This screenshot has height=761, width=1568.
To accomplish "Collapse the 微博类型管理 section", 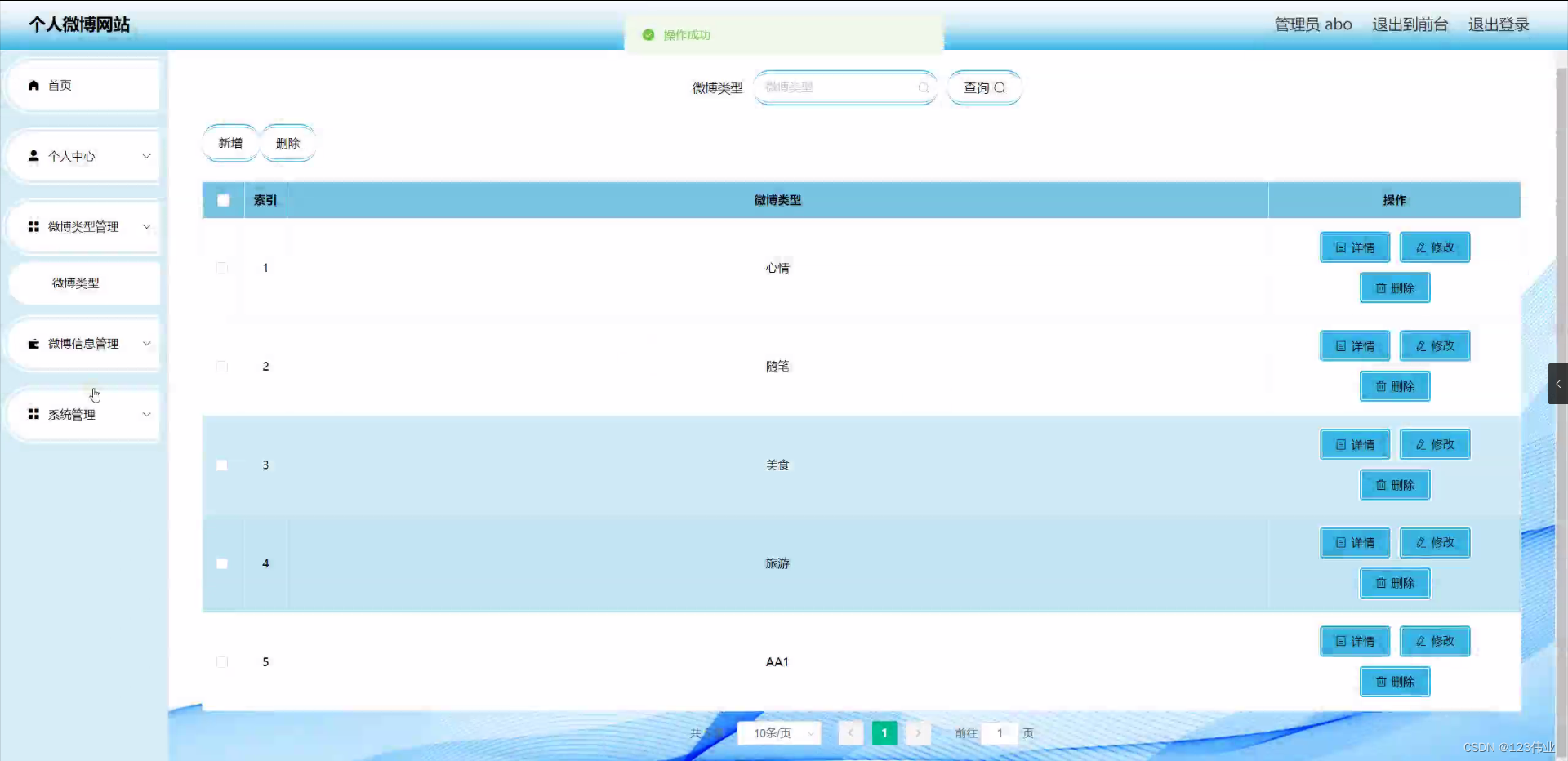I will coord(146,226).
